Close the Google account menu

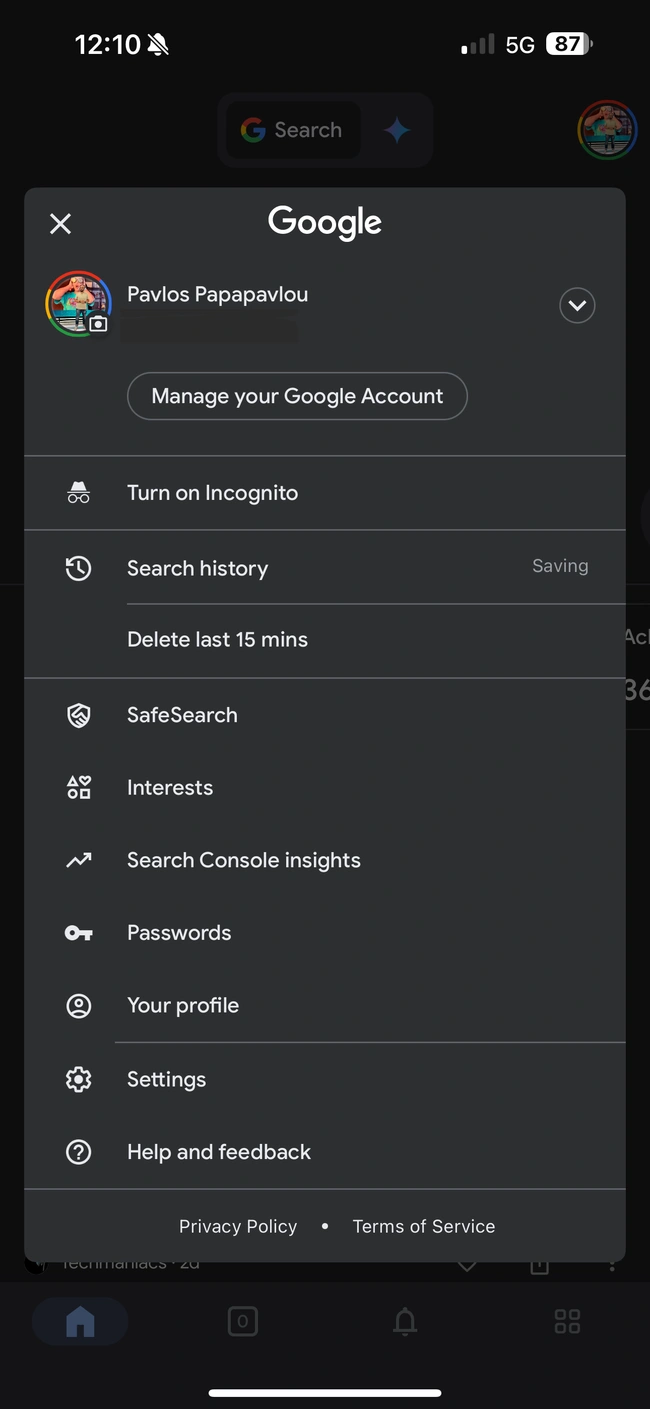tap(60, 224)
